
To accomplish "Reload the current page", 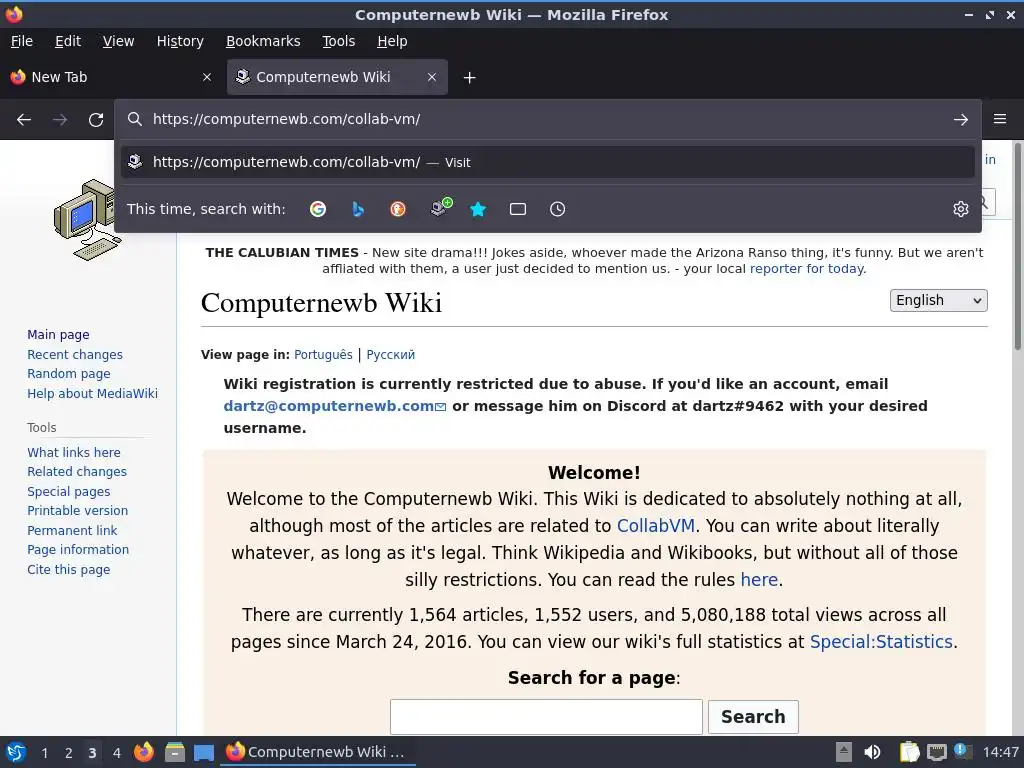I will point(96,120).
